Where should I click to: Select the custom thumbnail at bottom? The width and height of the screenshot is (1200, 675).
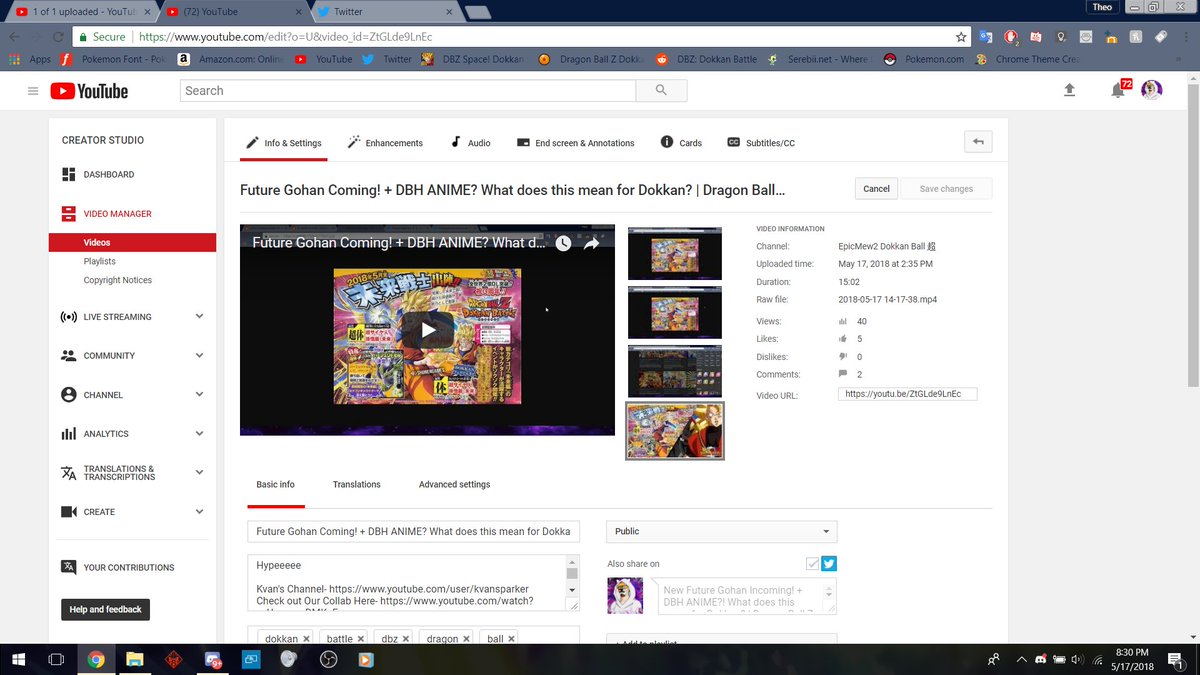[675, 431]
